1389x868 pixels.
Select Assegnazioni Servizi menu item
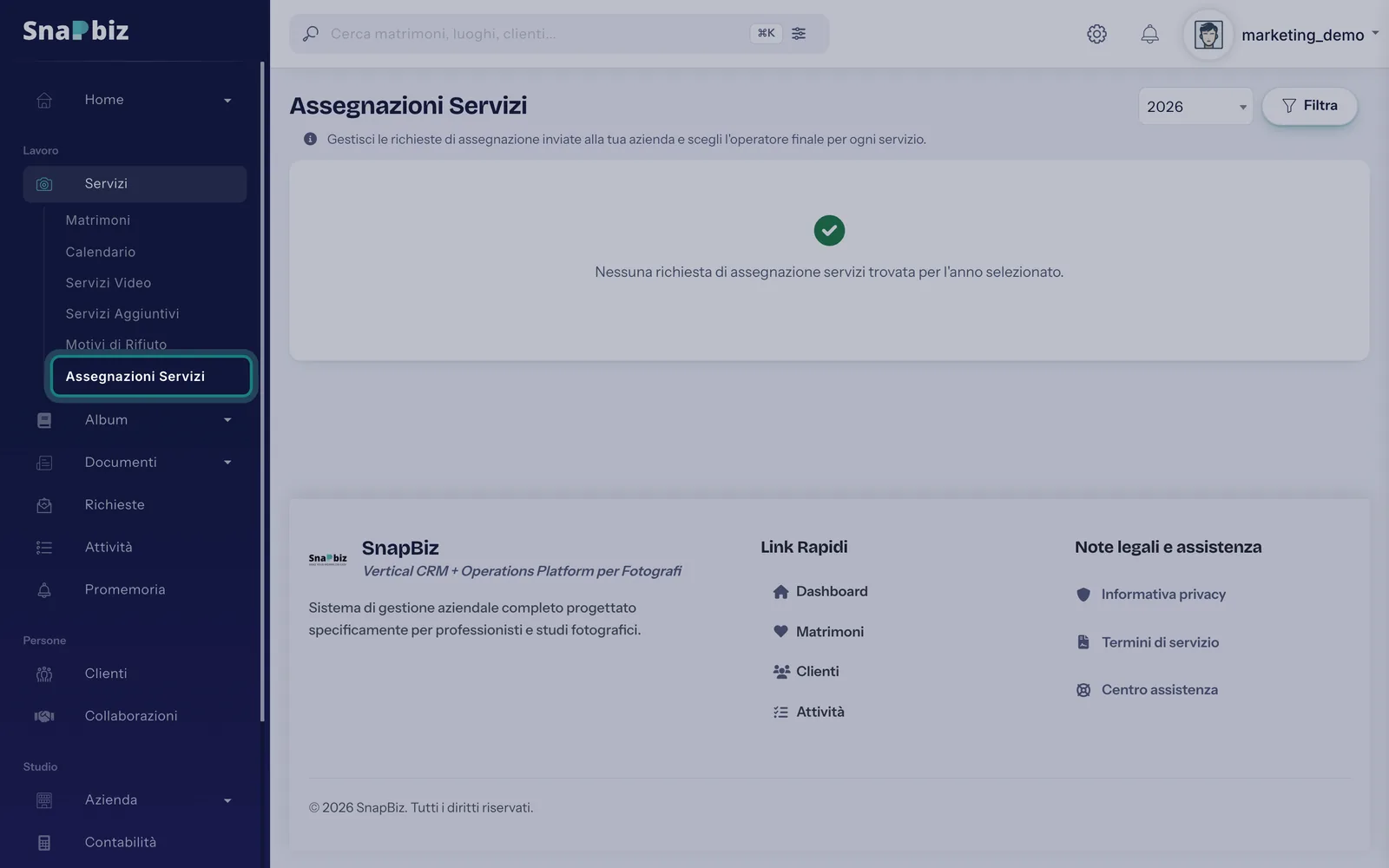[151, 376]
